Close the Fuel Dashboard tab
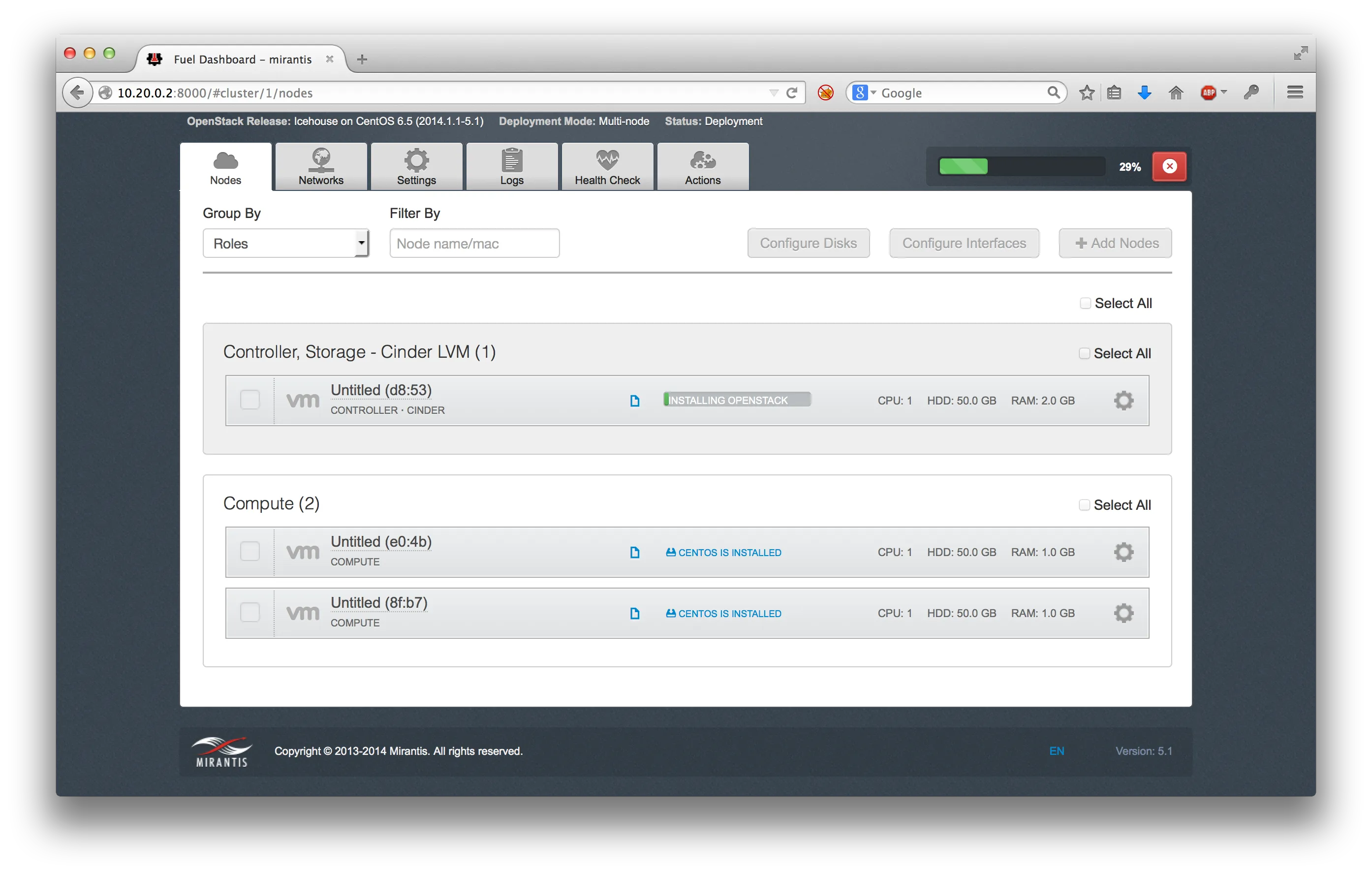 pos(329,59)
